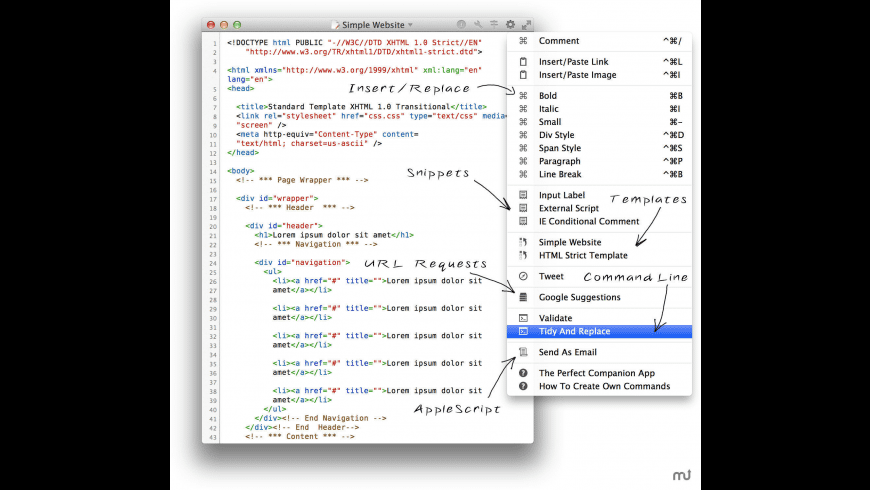
Task: Open the Simple Website template menu item
Action: (599, 242)
